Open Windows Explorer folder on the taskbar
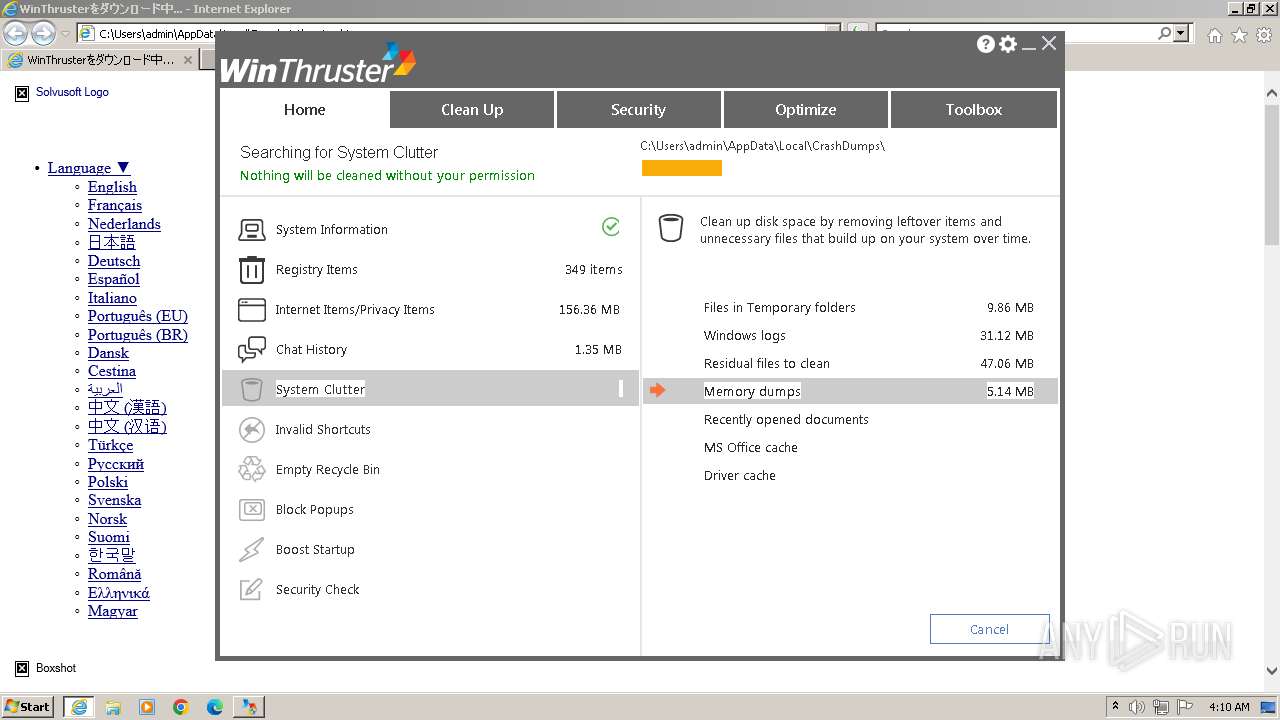The height and width of the screenshot is (720, 1280). (x=113, y=707)
